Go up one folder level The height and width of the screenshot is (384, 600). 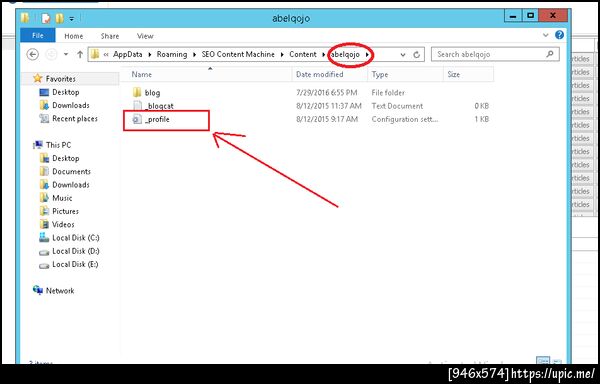pyautogui.click(x=80, y=54)
